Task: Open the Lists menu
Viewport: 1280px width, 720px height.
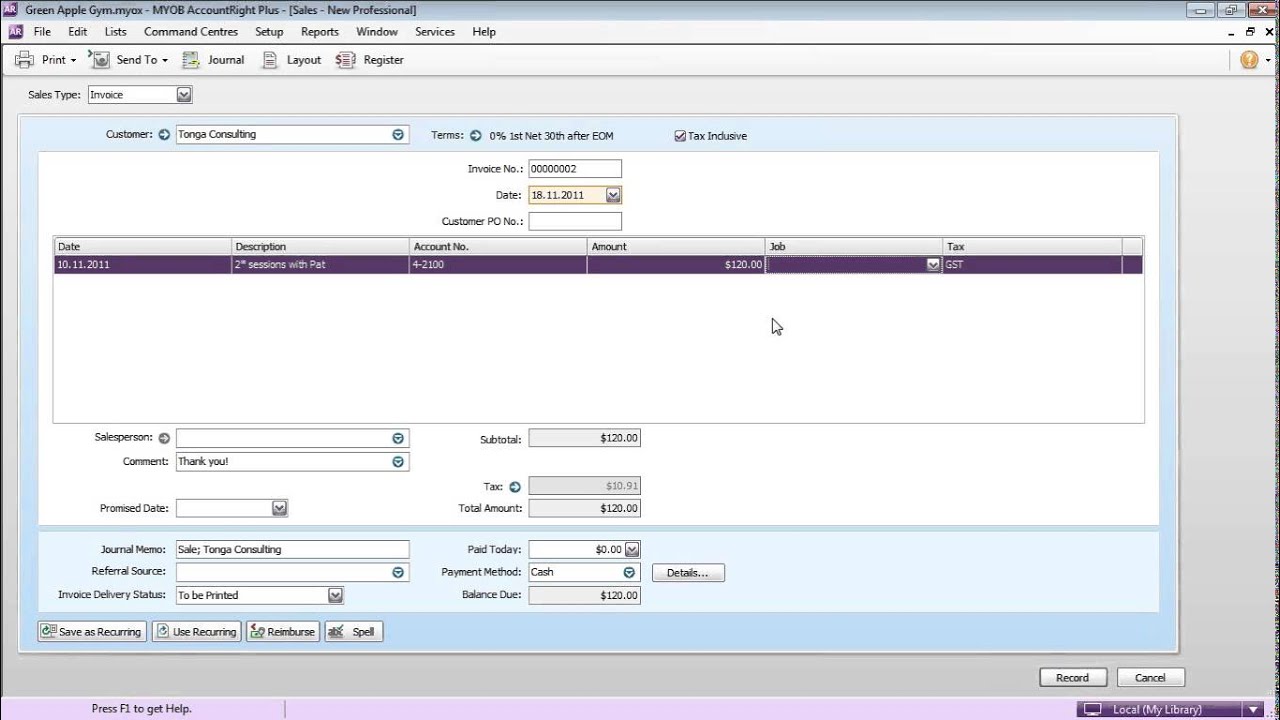Action: [116, 32]
